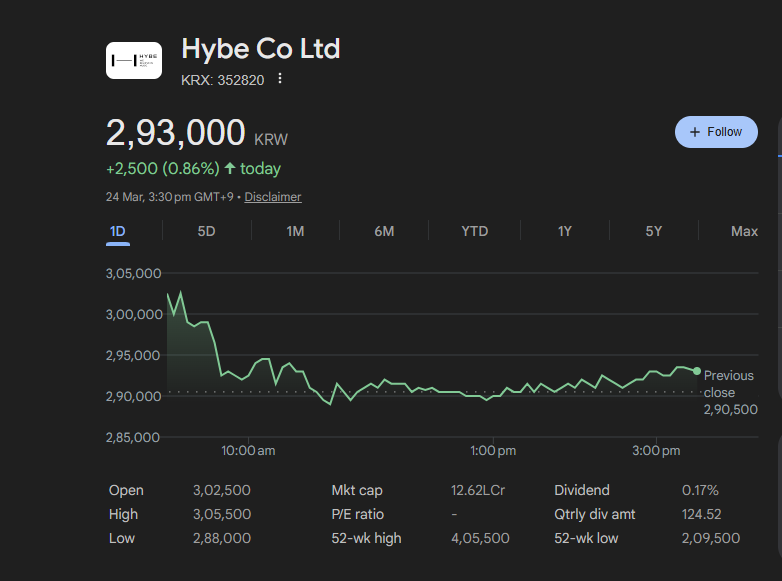782x581 pixels.
Task: Select the Max chart range tab
Action: click(744, 231)
